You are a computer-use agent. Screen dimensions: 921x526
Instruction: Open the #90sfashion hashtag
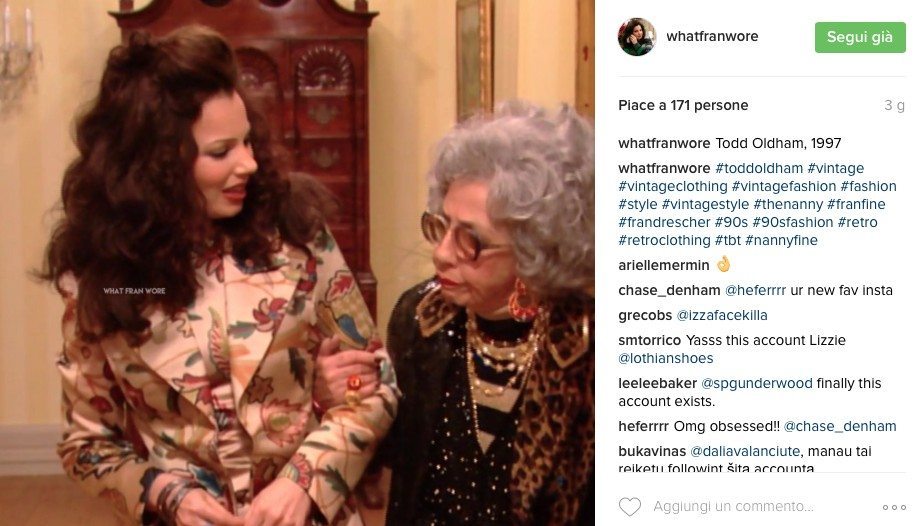click(792, 222)
